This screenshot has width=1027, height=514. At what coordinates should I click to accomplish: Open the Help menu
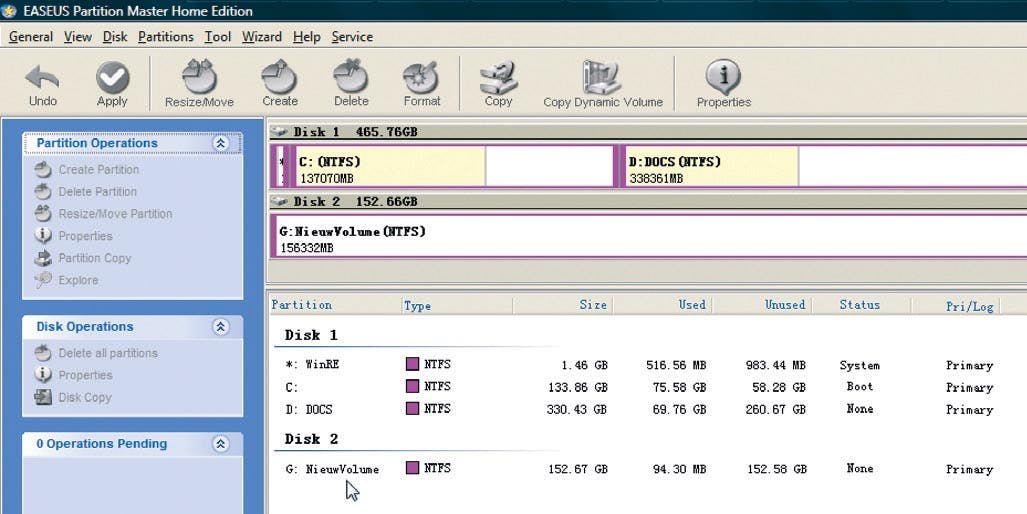click(x=307, y=37)
